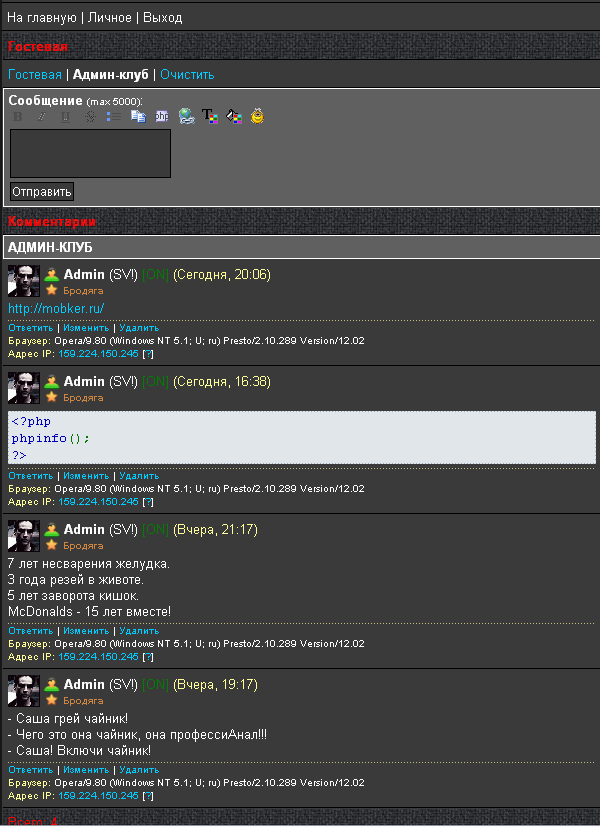
Task: Edit the McDonalds joke comment
Action: (86, 631)
